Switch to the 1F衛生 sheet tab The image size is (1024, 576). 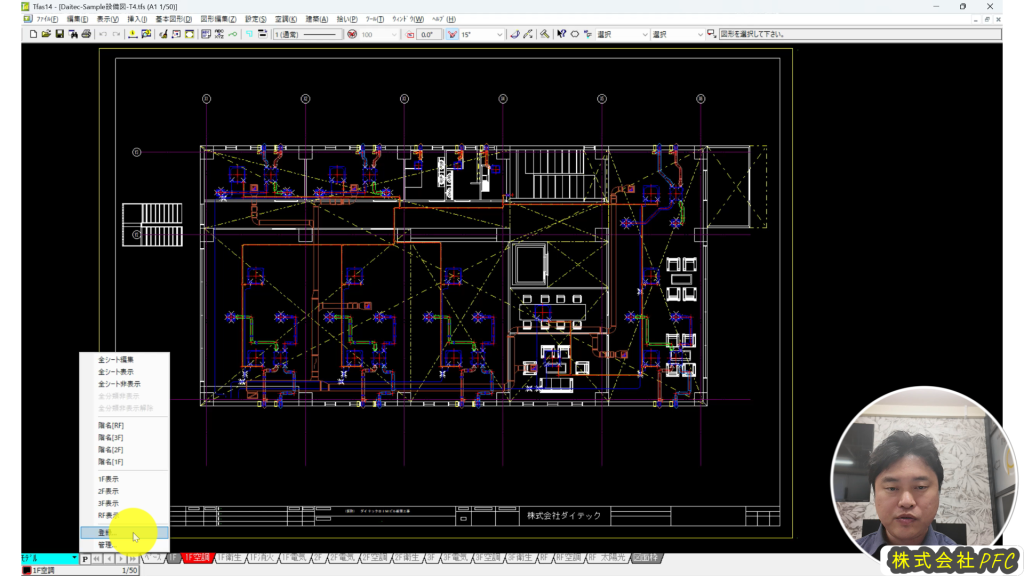click(230, 557)
